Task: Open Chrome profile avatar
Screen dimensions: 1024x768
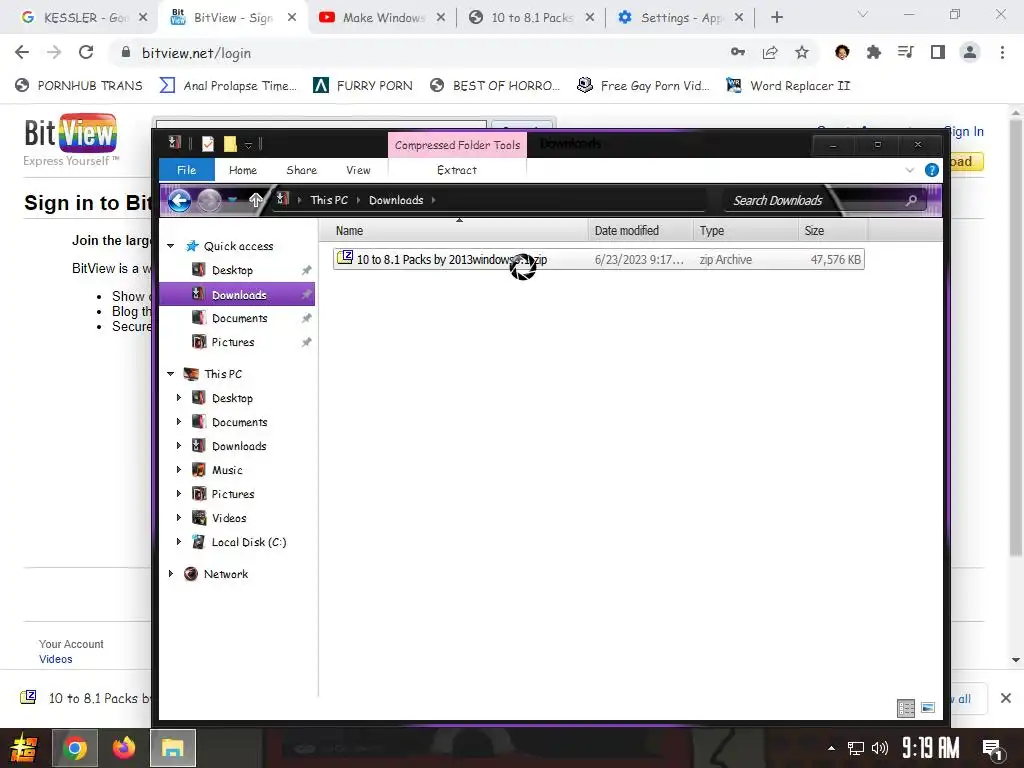Action: pos(970,52)
